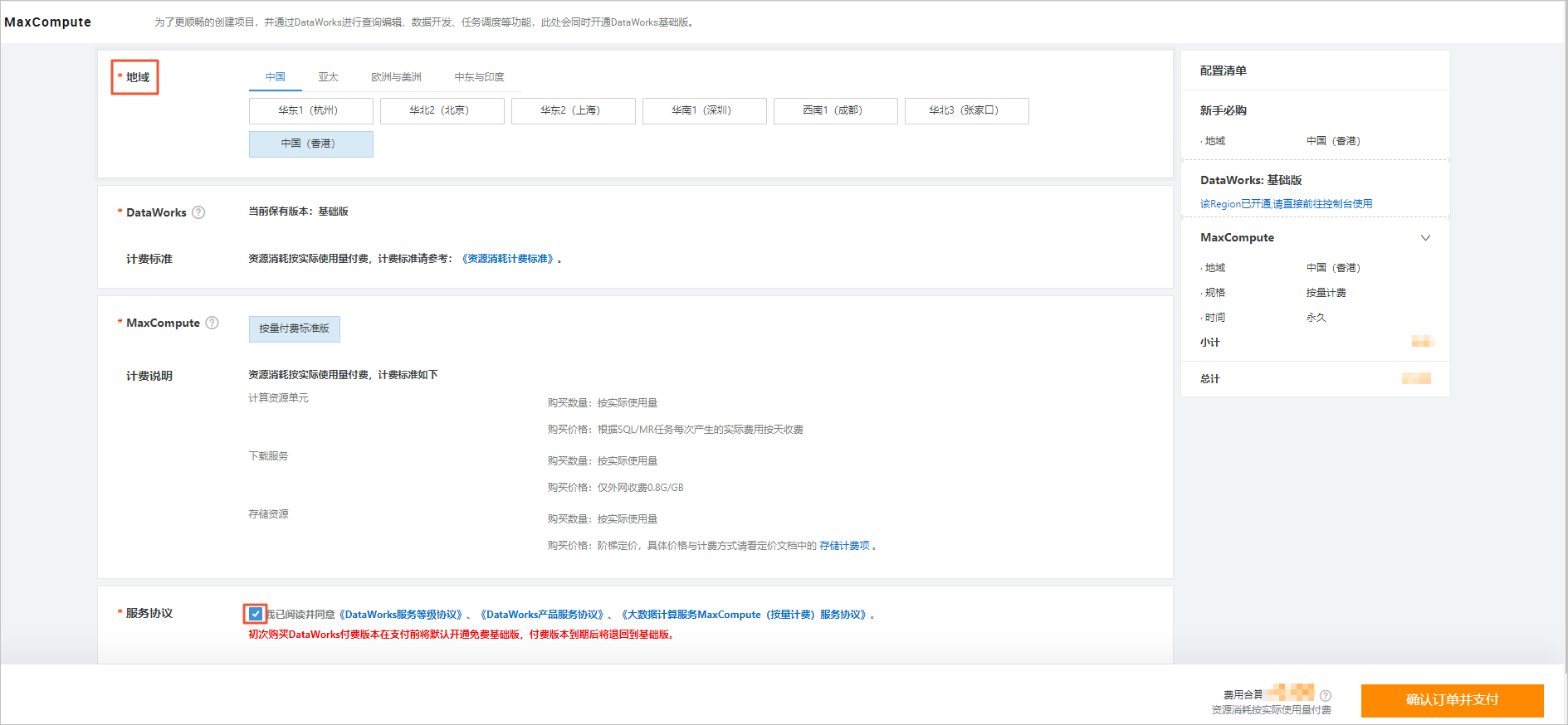This screenshot has height=725, width=1568.
Task: Click the 服务协议 field label
Action: point(149,614)
